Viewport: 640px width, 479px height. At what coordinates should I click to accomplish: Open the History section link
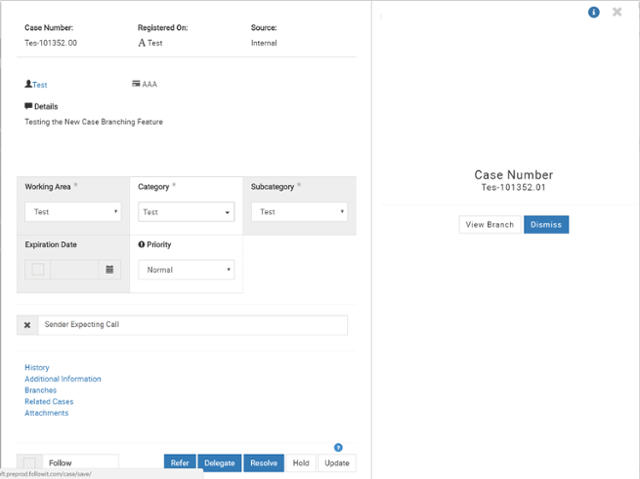point(37,368)
